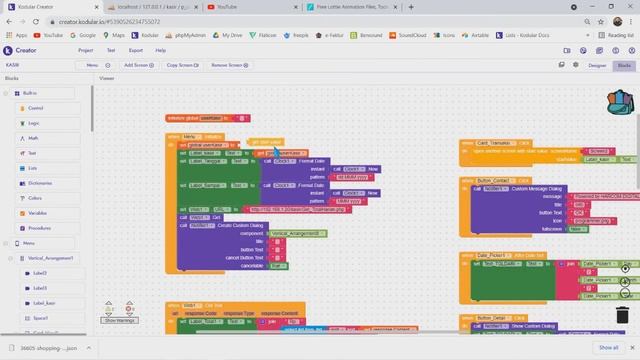Switch to the Designer view
Screen dimensions: 640x360
[x=597, y=65]
